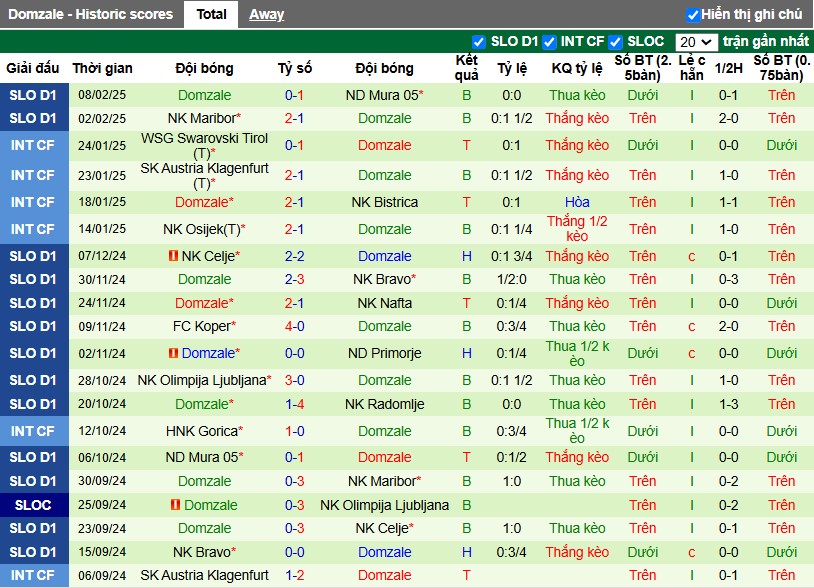Click the Tỷ số column header
814x588 pixels.
(x=294, y=68)
